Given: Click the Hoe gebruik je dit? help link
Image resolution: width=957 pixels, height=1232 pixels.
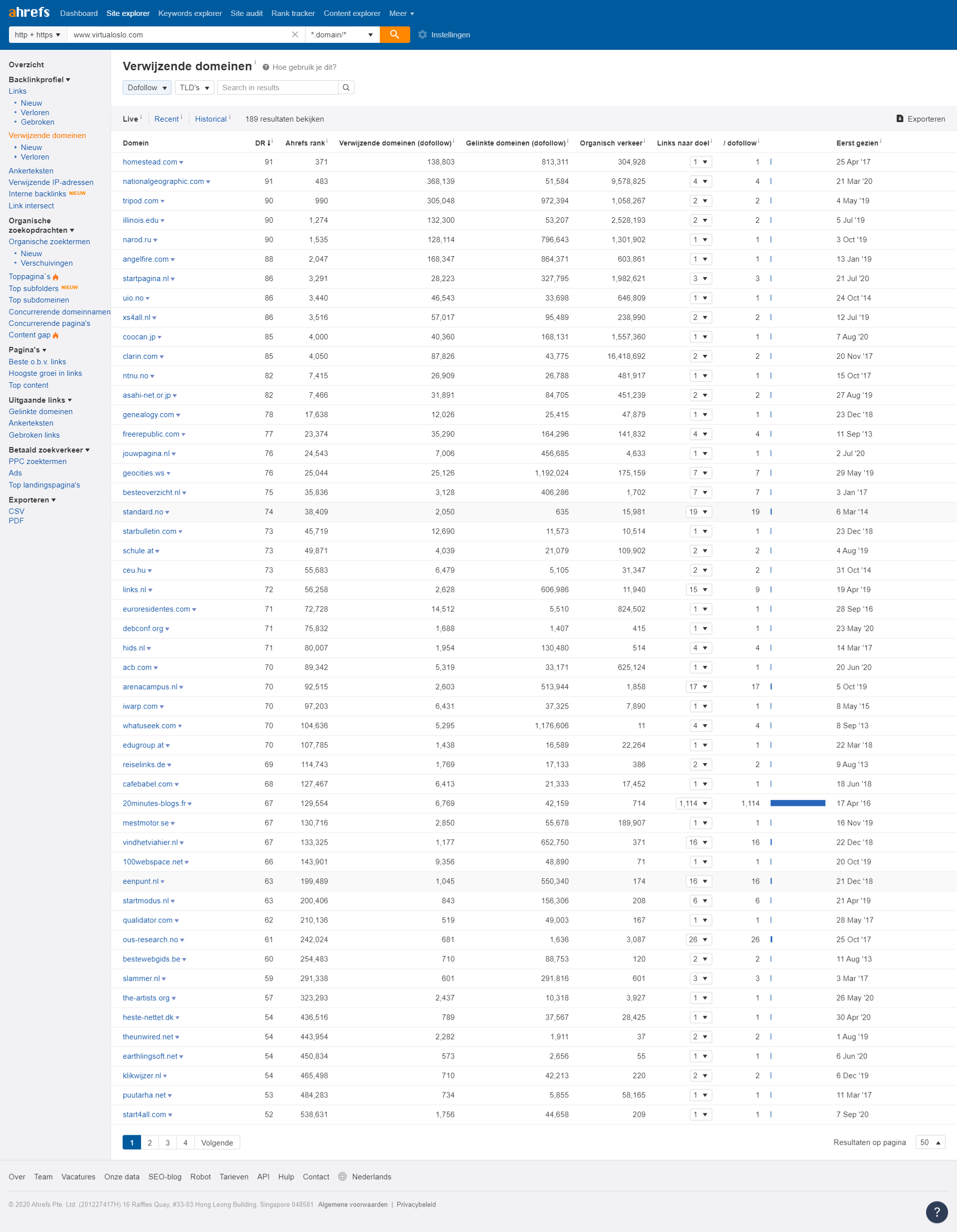Looking at the screenshot, I should point(304,67).
